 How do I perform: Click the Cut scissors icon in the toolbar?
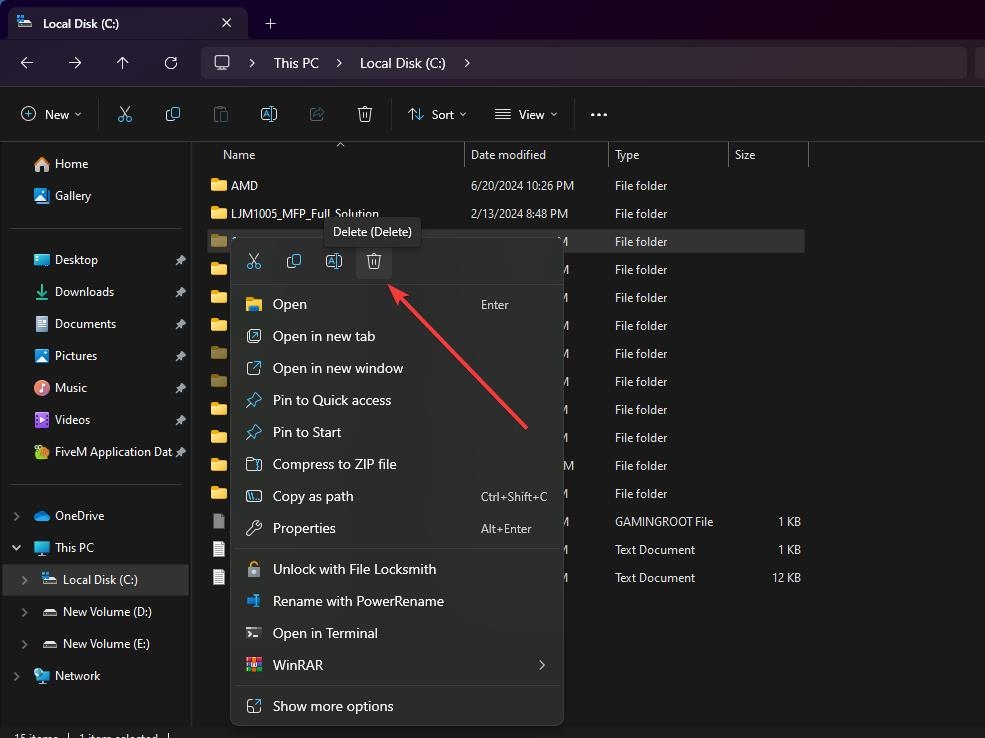125,114
